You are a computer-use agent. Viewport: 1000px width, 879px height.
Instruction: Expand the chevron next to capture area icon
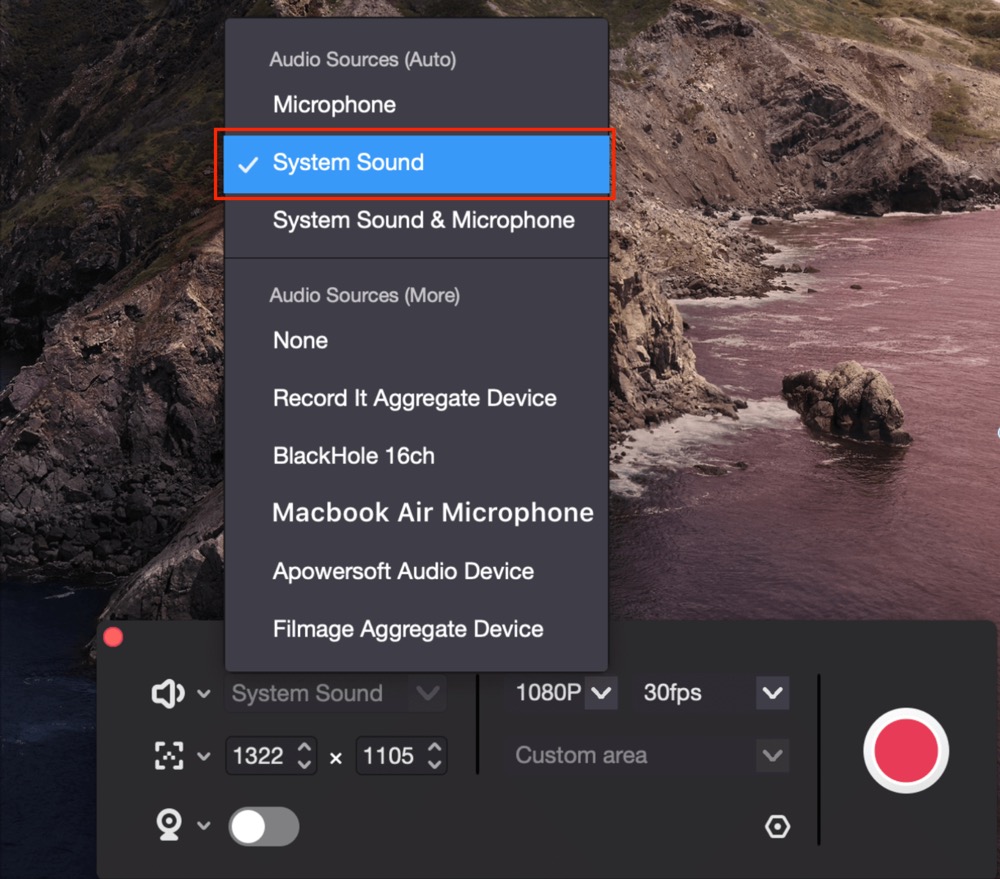pyautogui.click(x=203, y=757)
